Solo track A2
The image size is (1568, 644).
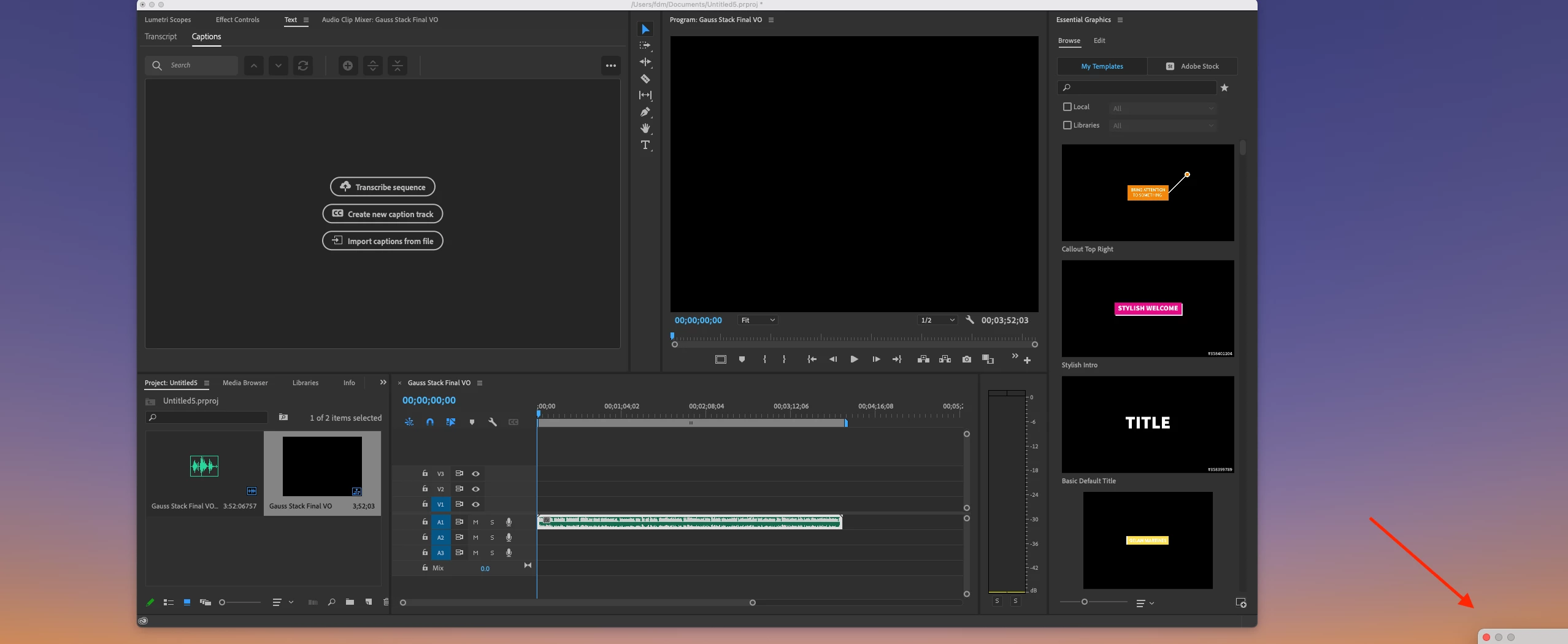point(492,538)
